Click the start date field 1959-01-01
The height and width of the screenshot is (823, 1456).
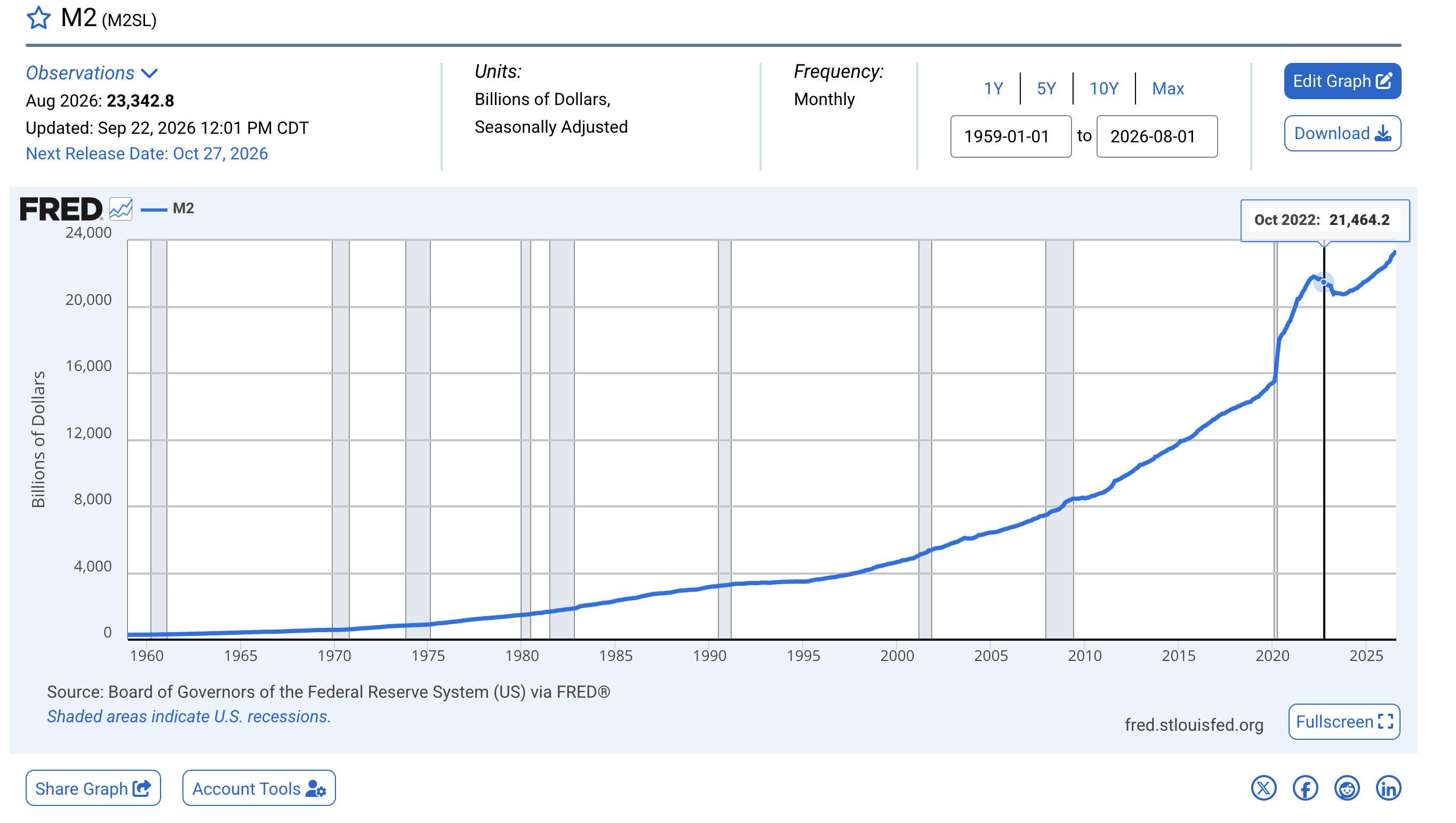(1011, 136)
